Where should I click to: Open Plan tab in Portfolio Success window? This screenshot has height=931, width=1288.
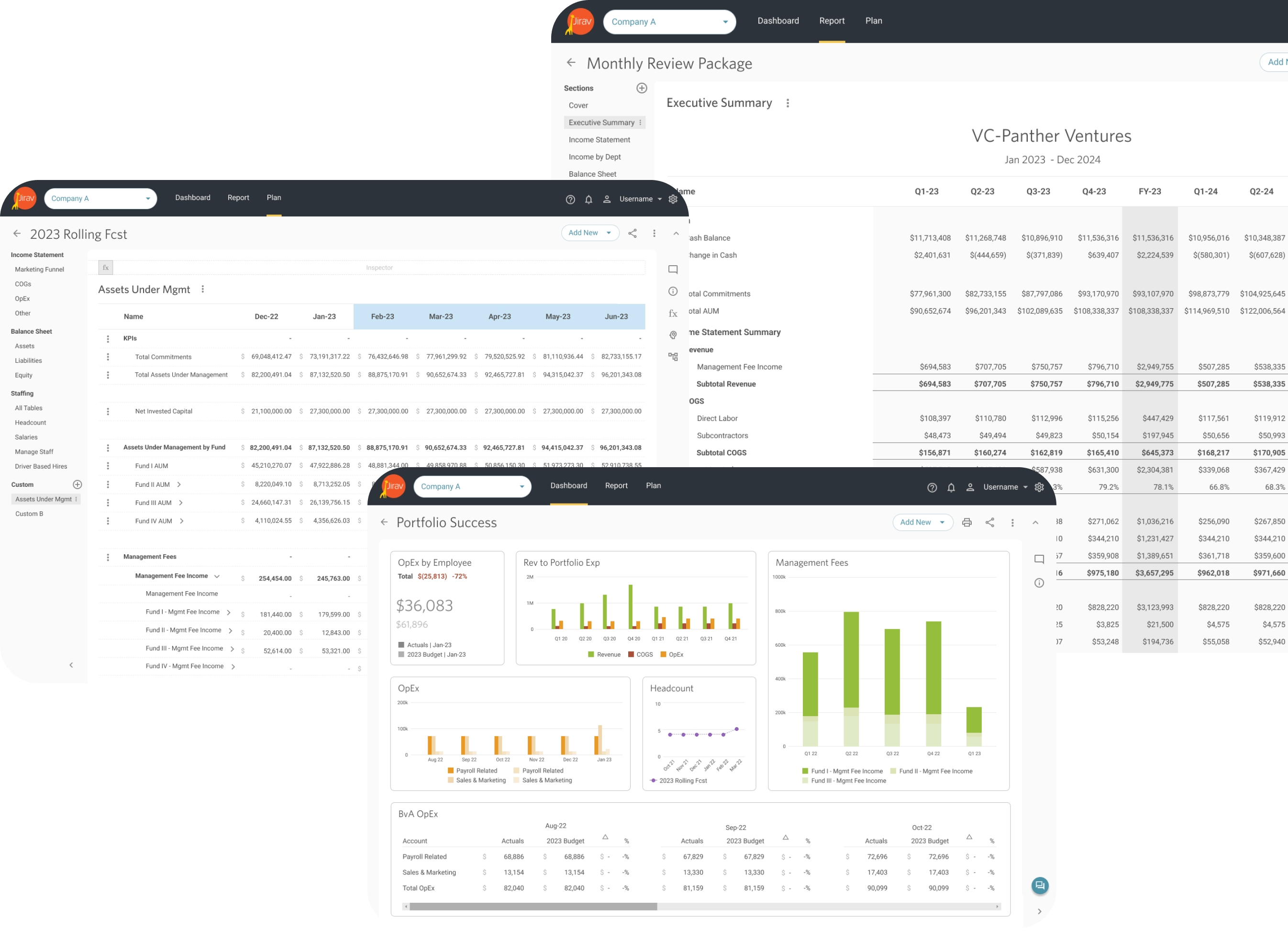pyautogui.click(x=653, y=486)
